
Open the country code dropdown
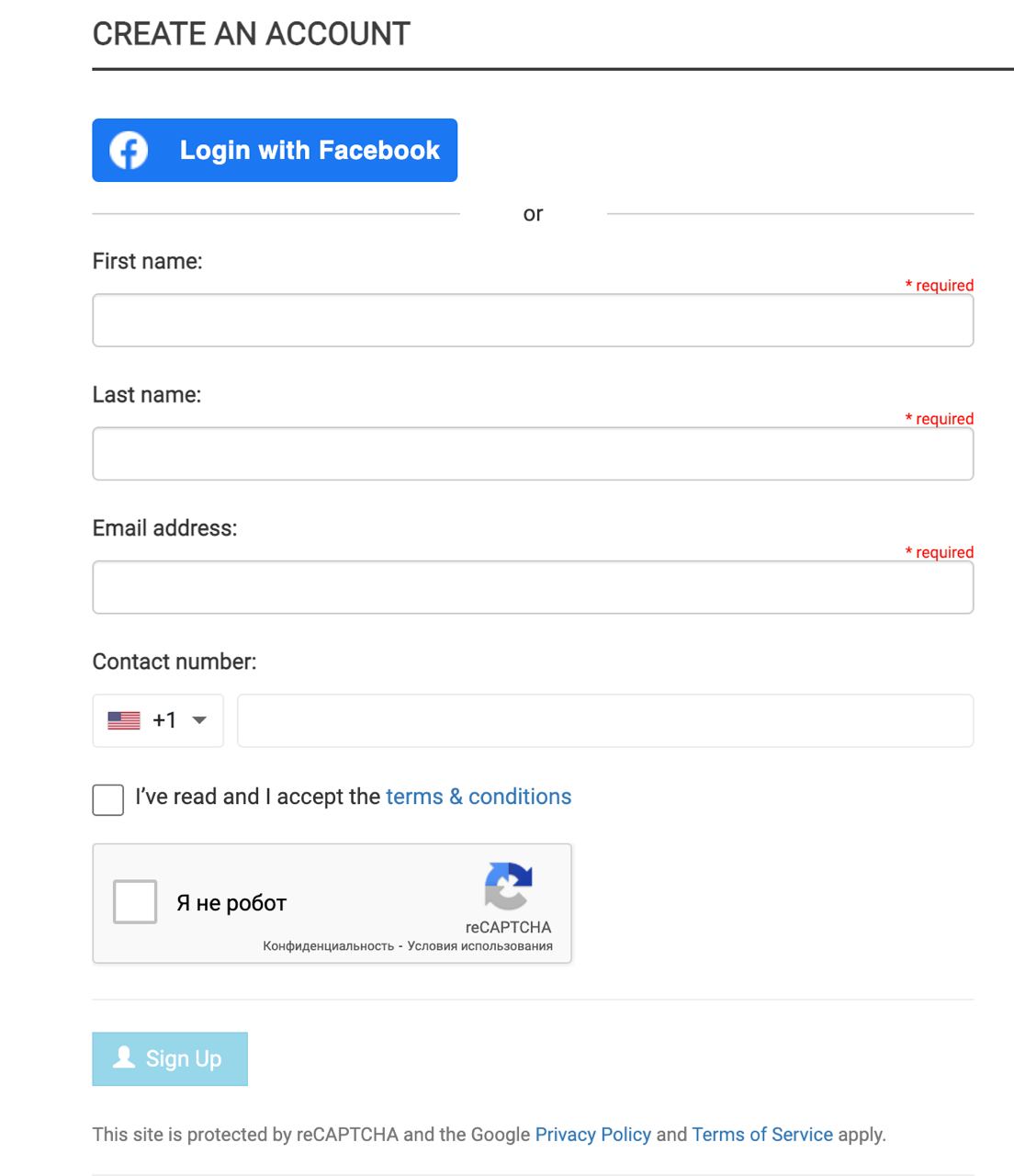200,720
